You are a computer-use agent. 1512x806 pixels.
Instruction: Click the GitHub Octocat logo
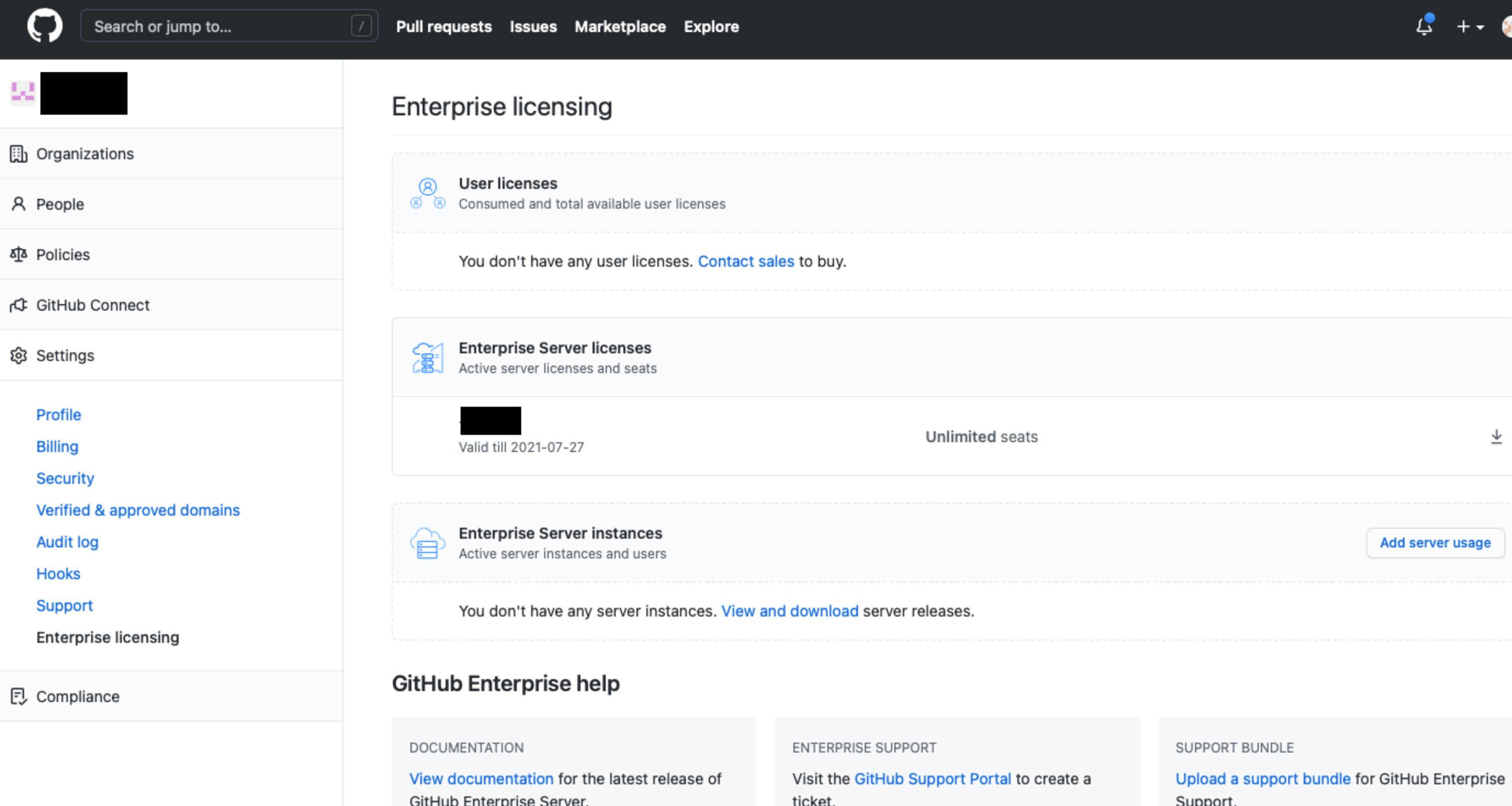click(44, 26)
